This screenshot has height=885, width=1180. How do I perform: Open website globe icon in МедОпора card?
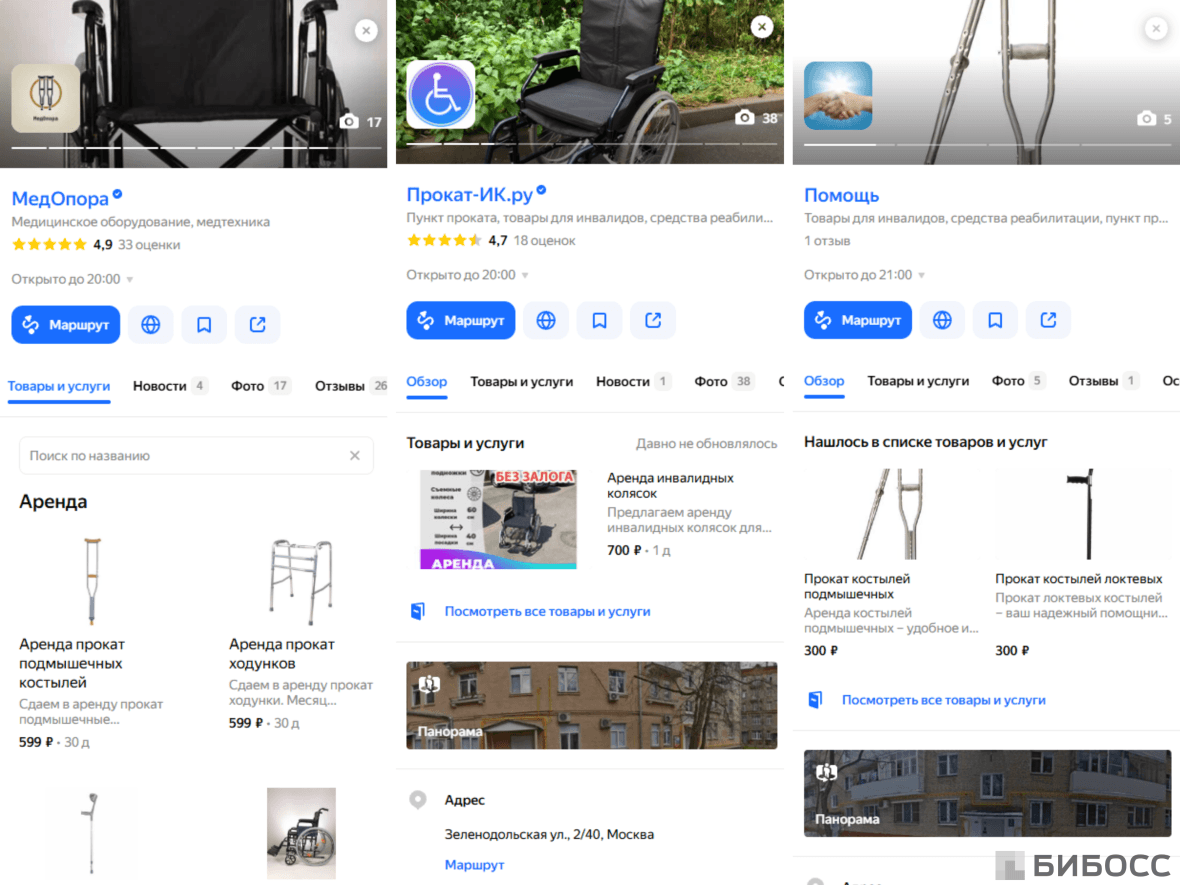coord(151,324)
